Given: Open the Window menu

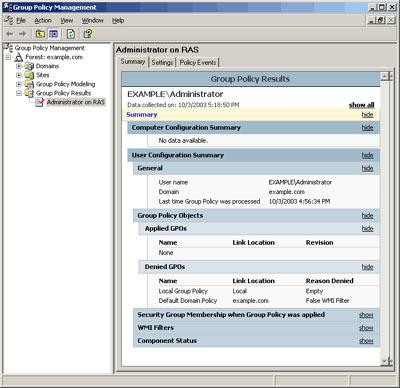Looking at the screenshot, I should (93, 20).
